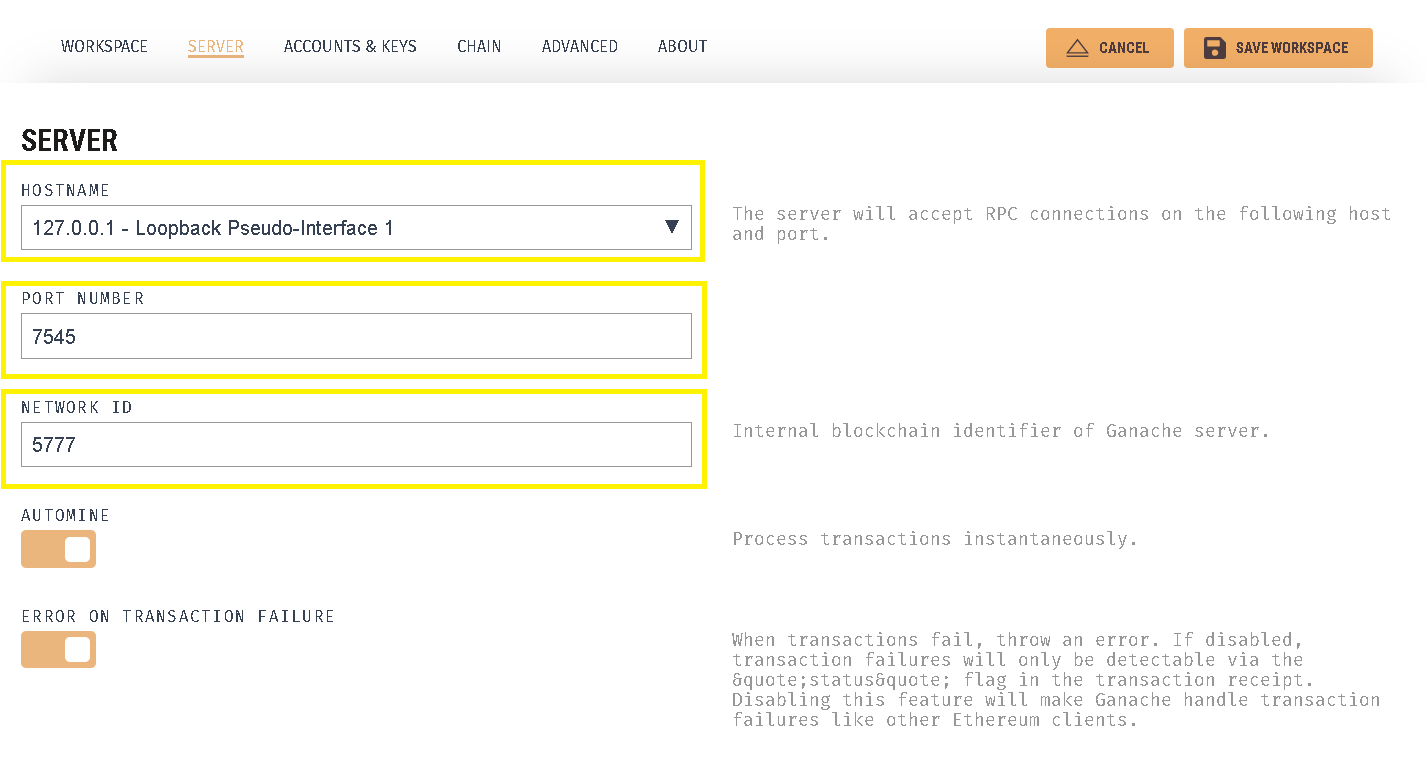Open the Advanced settings tab
The width and height of the screenshot is (1426, 758).
[x=580, y=46]
